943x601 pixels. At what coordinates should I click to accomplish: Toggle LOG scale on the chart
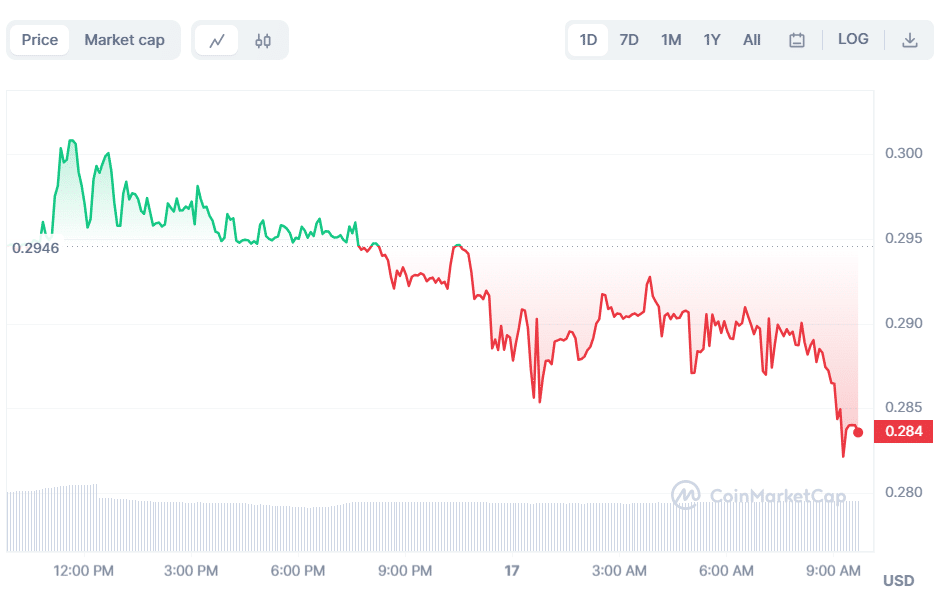[x=853, y=40]
